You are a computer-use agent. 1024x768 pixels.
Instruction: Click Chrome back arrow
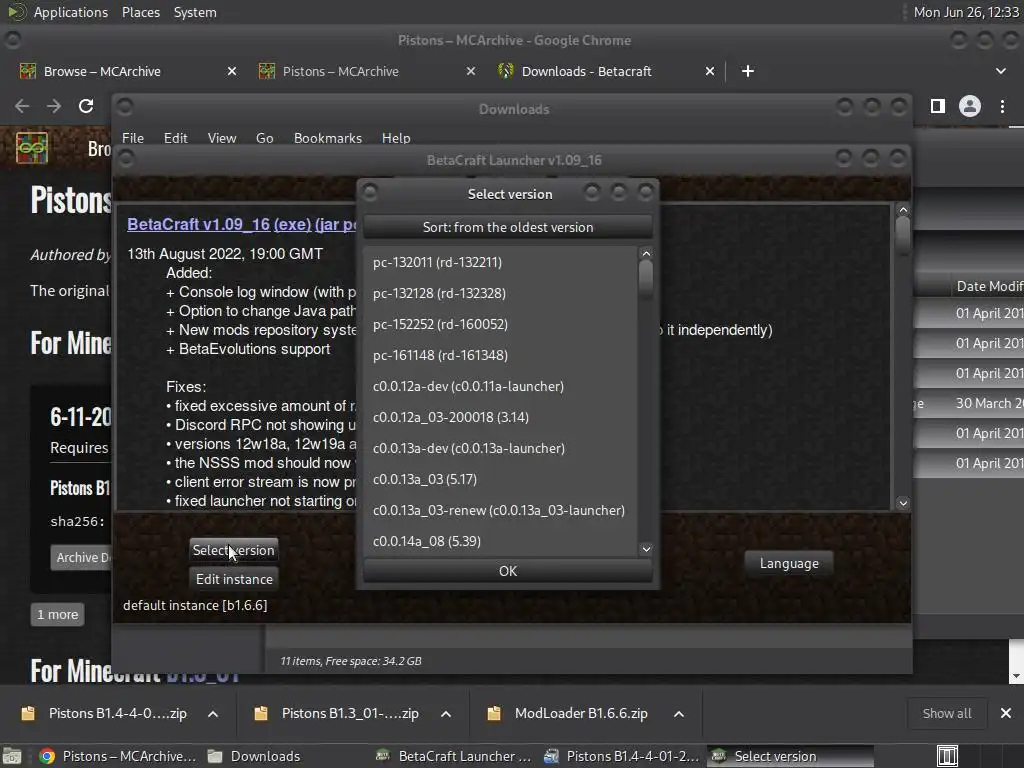tap(22, 106)
